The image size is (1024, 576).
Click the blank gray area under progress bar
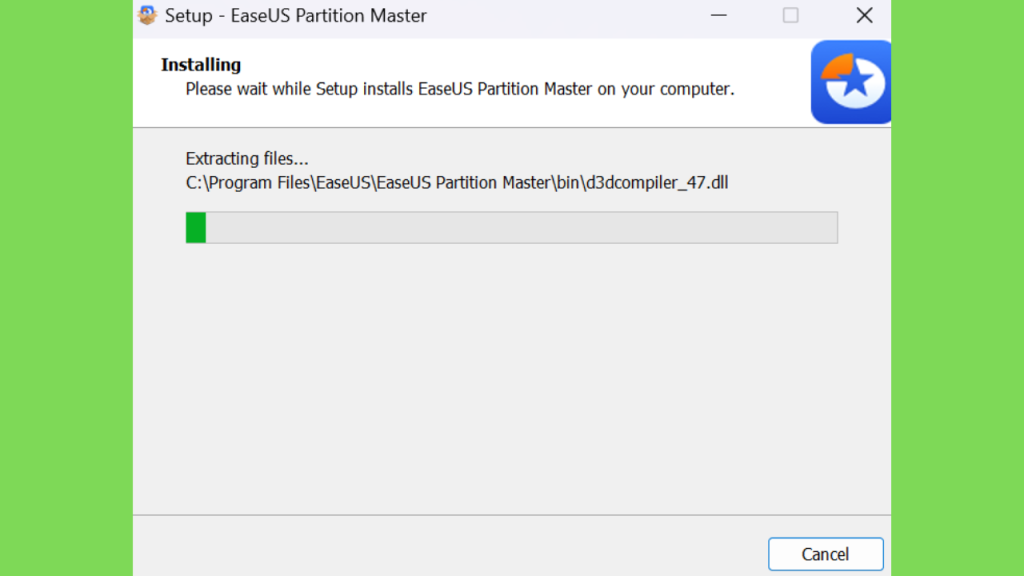[512, 379]
